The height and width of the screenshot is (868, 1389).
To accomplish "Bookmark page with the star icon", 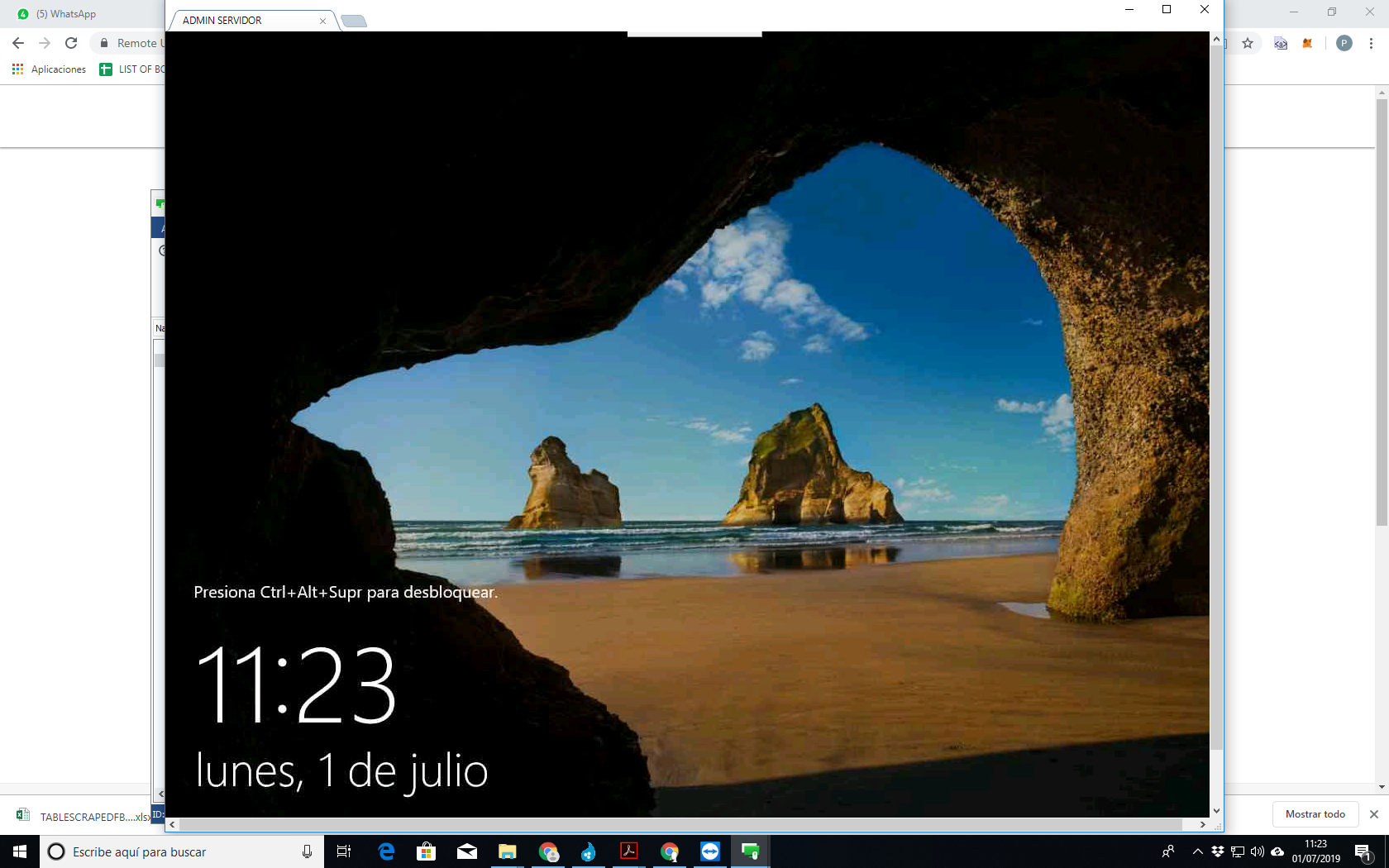I will coord(1248,44).
